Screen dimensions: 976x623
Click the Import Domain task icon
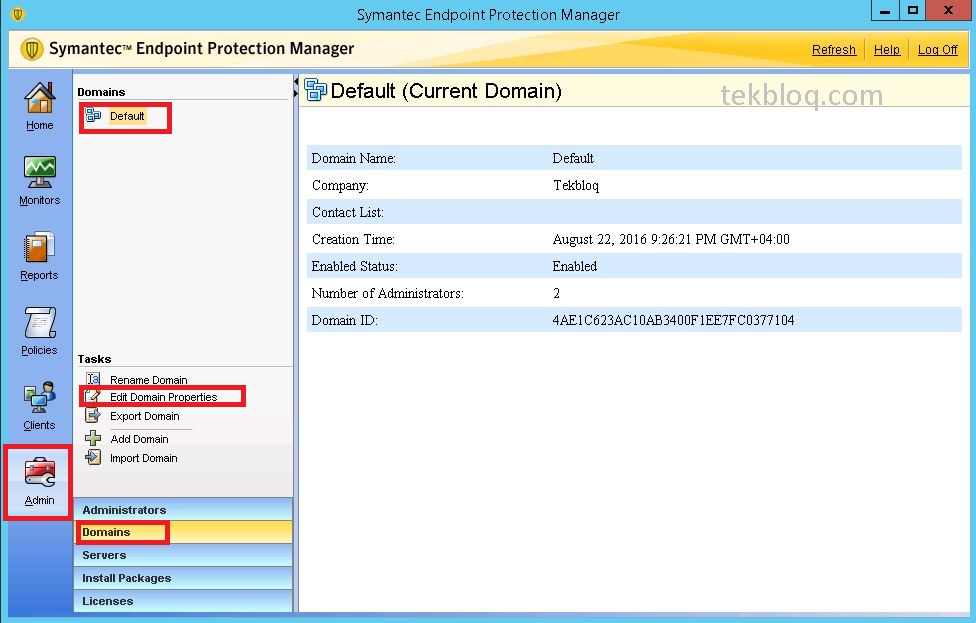93,457
